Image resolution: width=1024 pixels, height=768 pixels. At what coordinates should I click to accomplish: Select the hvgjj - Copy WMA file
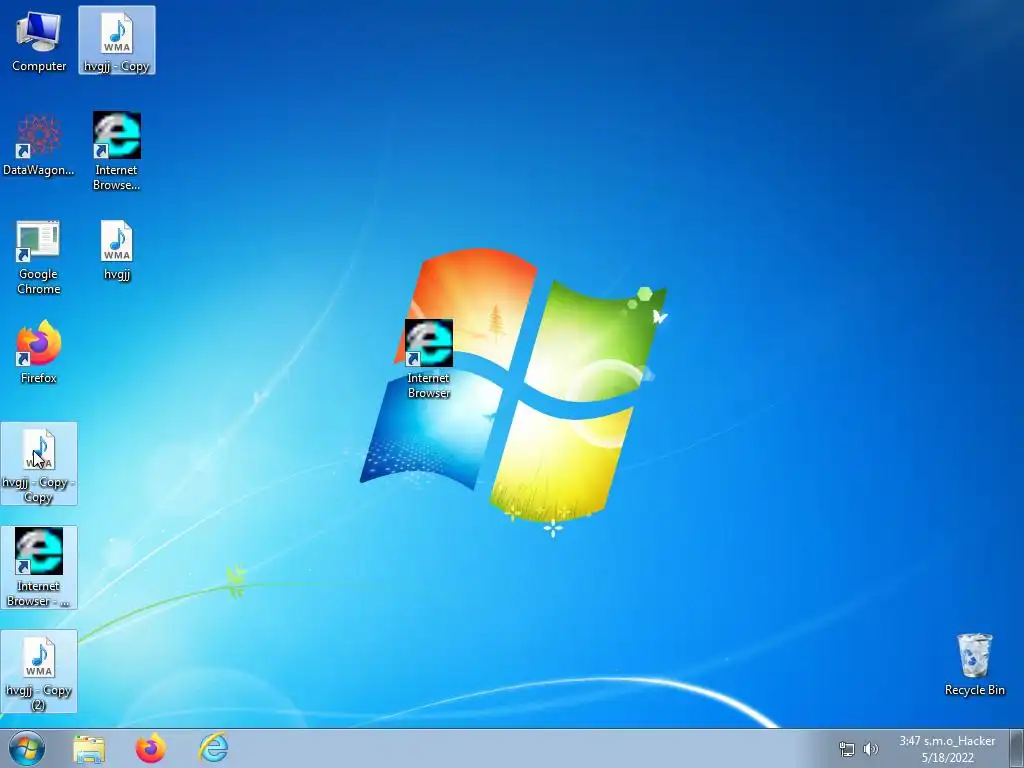click(117, 40)
